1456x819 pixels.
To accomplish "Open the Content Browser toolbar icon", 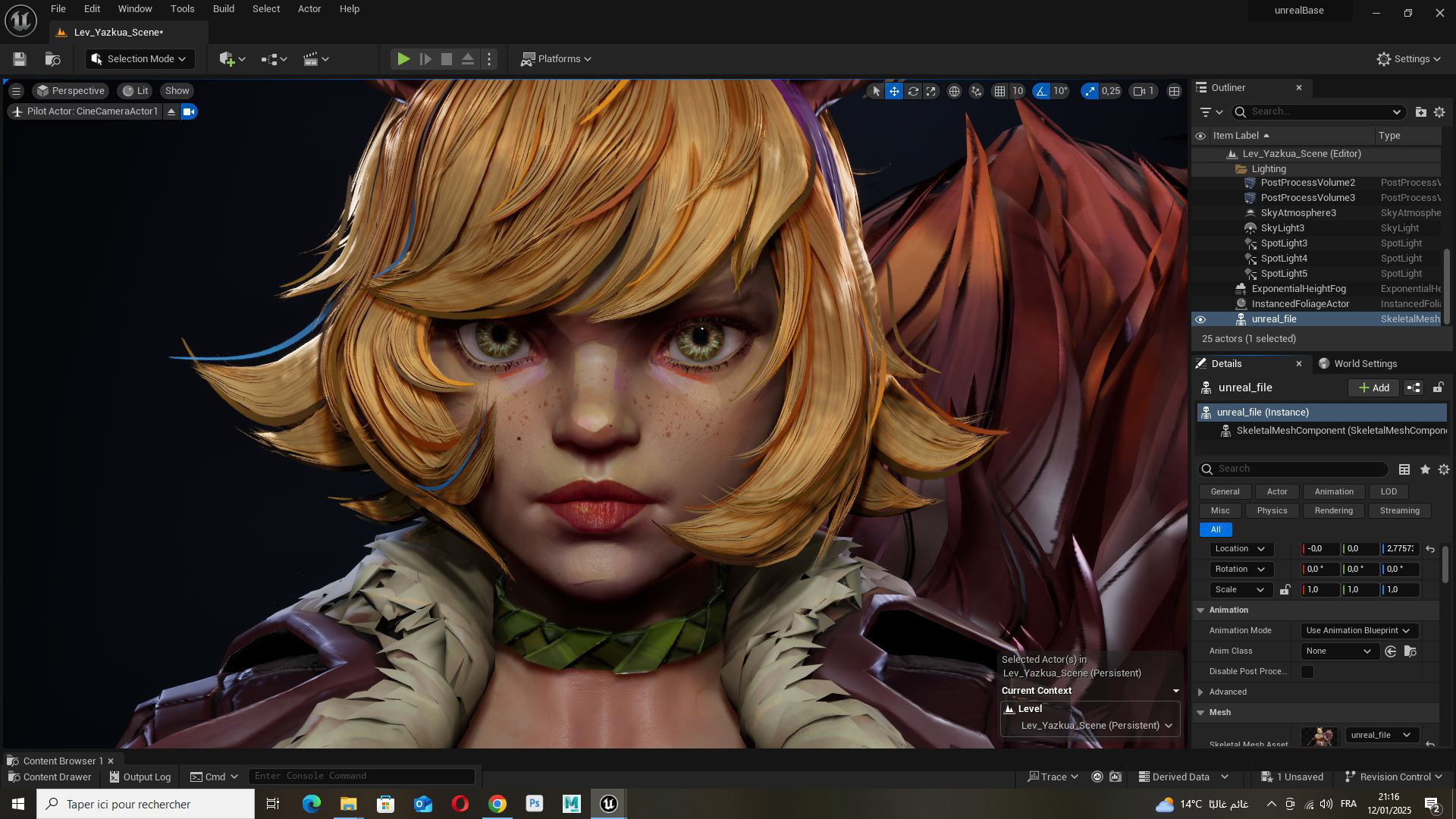I will [52, 59].
